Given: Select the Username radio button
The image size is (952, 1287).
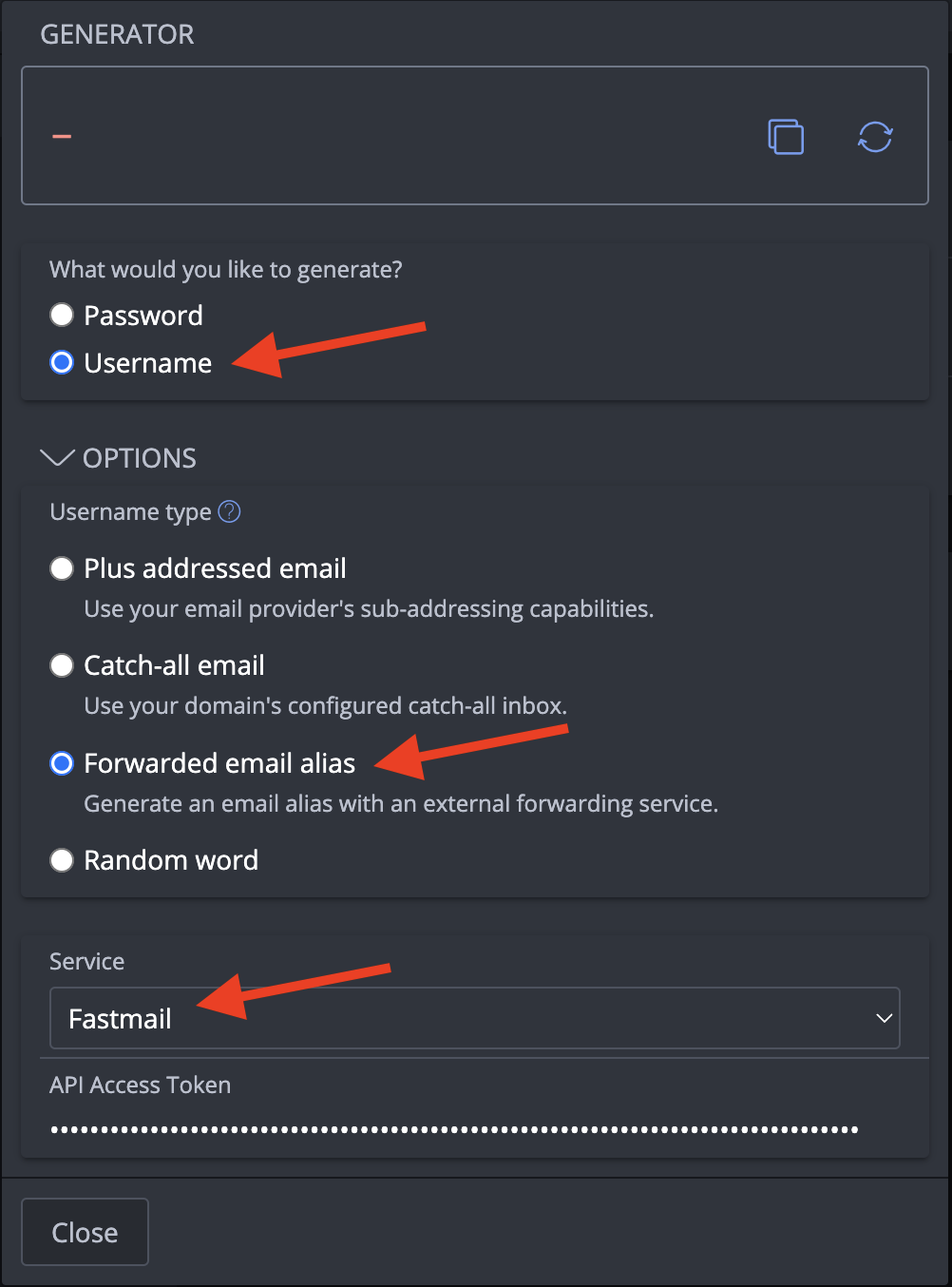Looking at the screenshot, I should (x=61, y=362).
